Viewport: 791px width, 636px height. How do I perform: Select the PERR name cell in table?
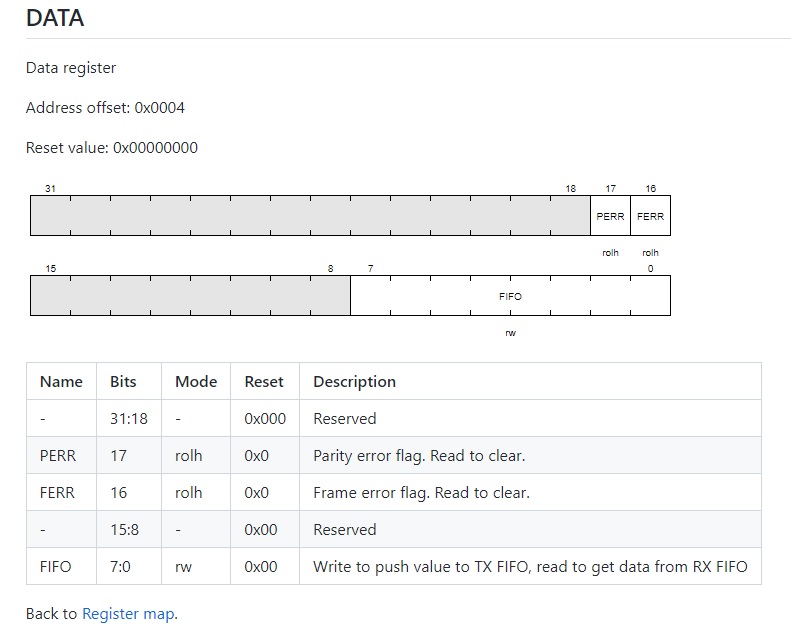[x=58, y=455]
